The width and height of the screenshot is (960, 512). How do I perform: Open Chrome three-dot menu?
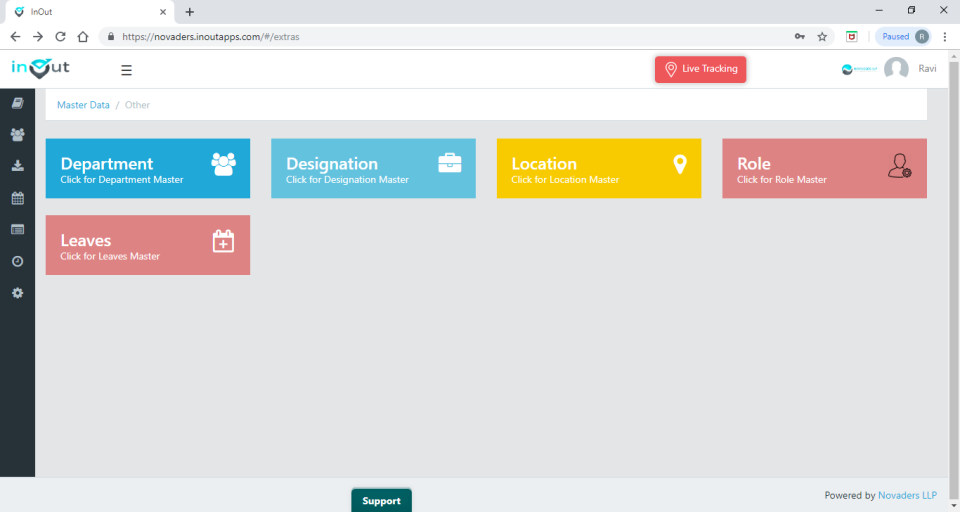coord(945,37)
